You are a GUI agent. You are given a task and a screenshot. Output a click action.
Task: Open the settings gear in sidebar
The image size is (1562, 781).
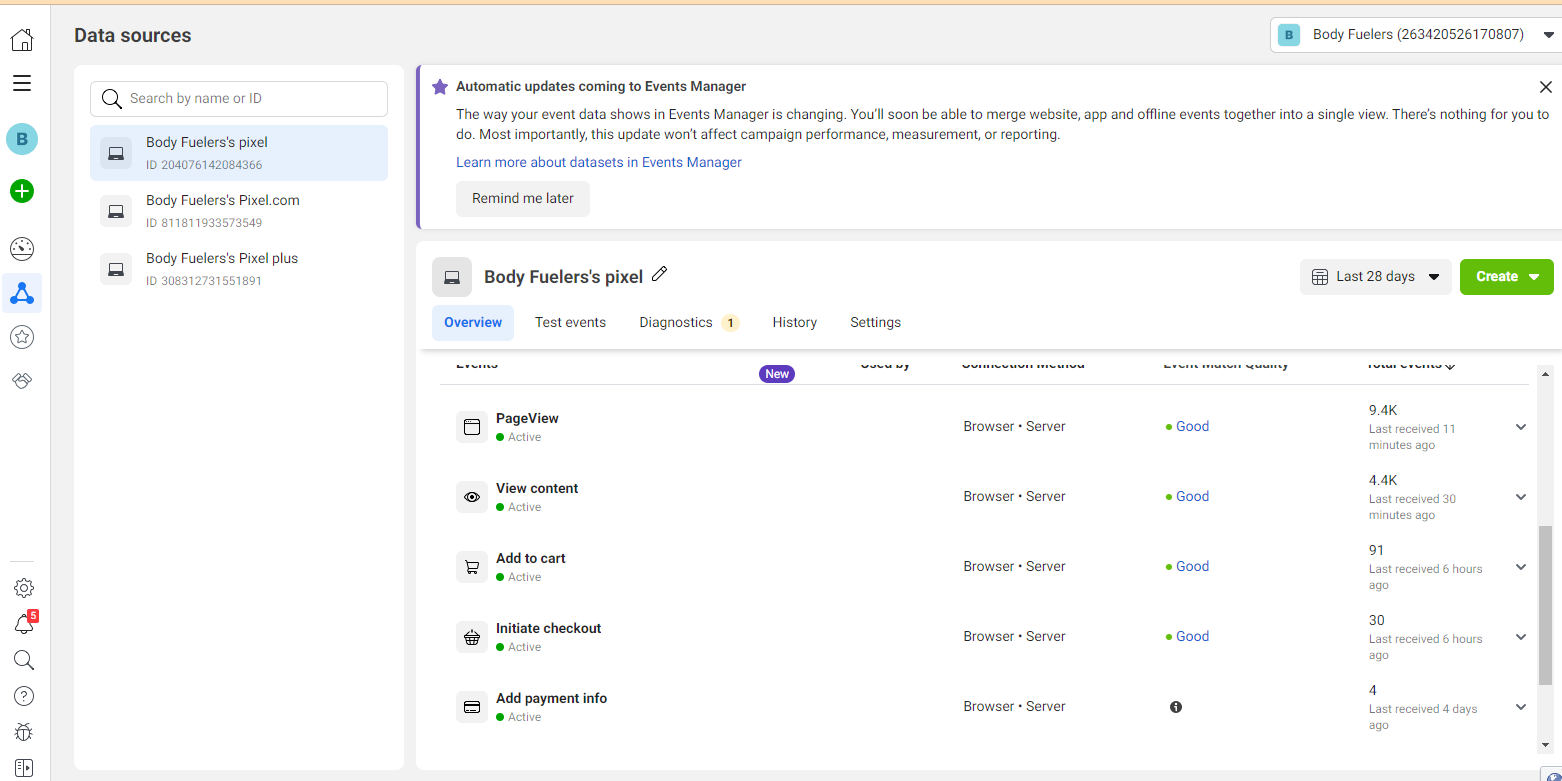[x=24, y=588]
